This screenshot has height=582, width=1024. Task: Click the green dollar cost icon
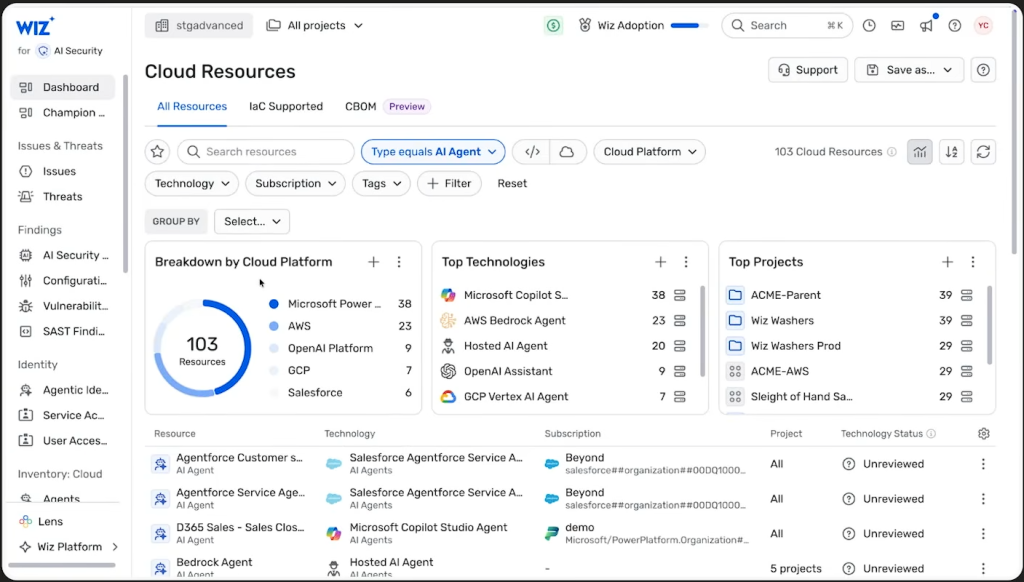click(553, 26)
